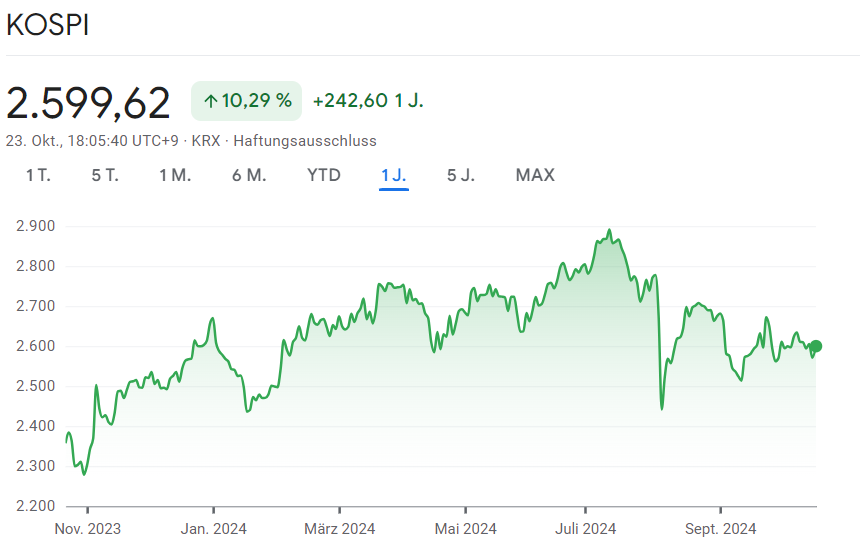Image resolution: width=860 pixels, height=551 pixels.
Task: Click the green endpoint dot on chart
Action: (x=816, y=346)
